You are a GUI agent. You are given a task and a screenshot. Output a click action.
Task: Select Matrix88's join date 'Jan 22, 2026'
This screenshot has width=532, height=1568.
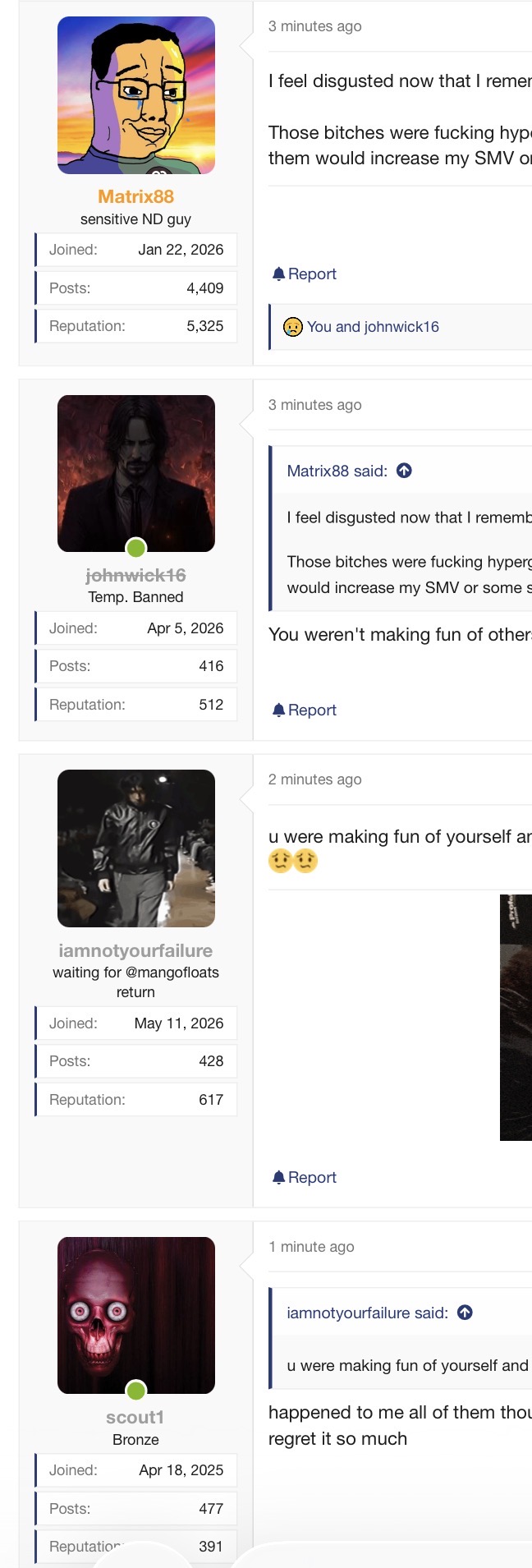(x=181, y=250)
